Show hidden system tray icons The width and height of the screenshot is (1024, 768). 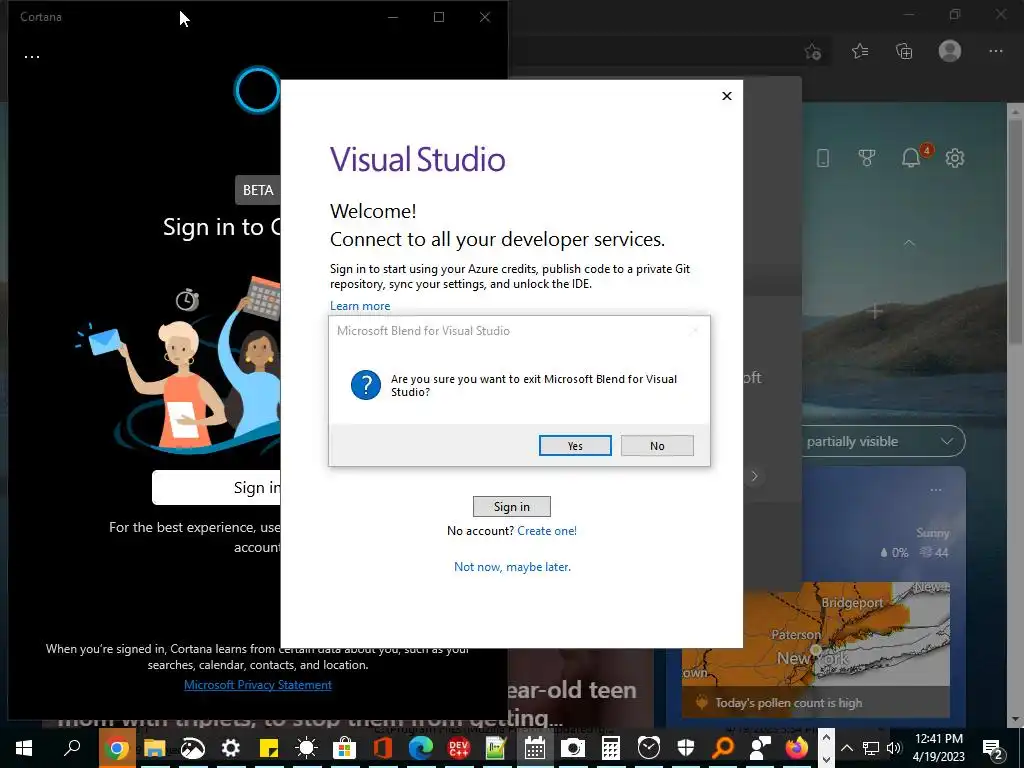(x=847, y=748)
